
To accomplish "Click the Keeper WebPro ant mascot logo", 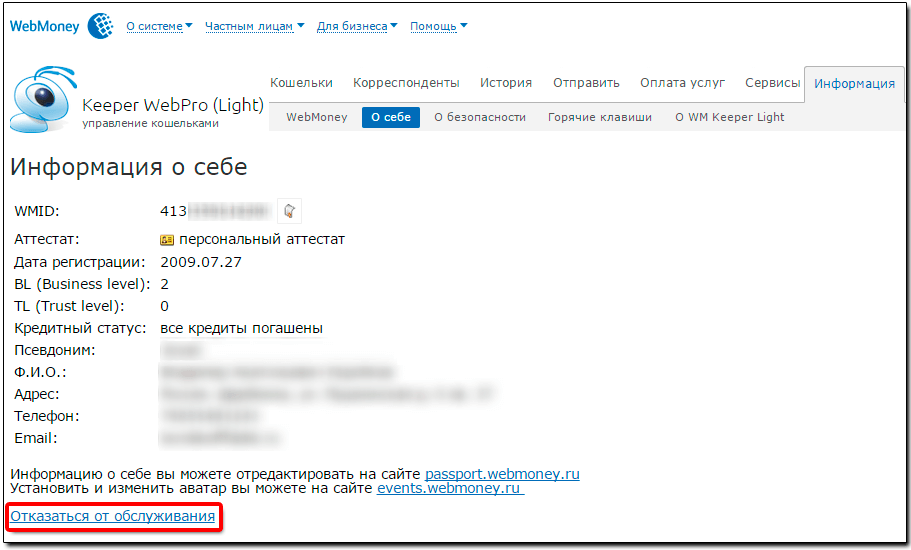I will pos(44,100).
